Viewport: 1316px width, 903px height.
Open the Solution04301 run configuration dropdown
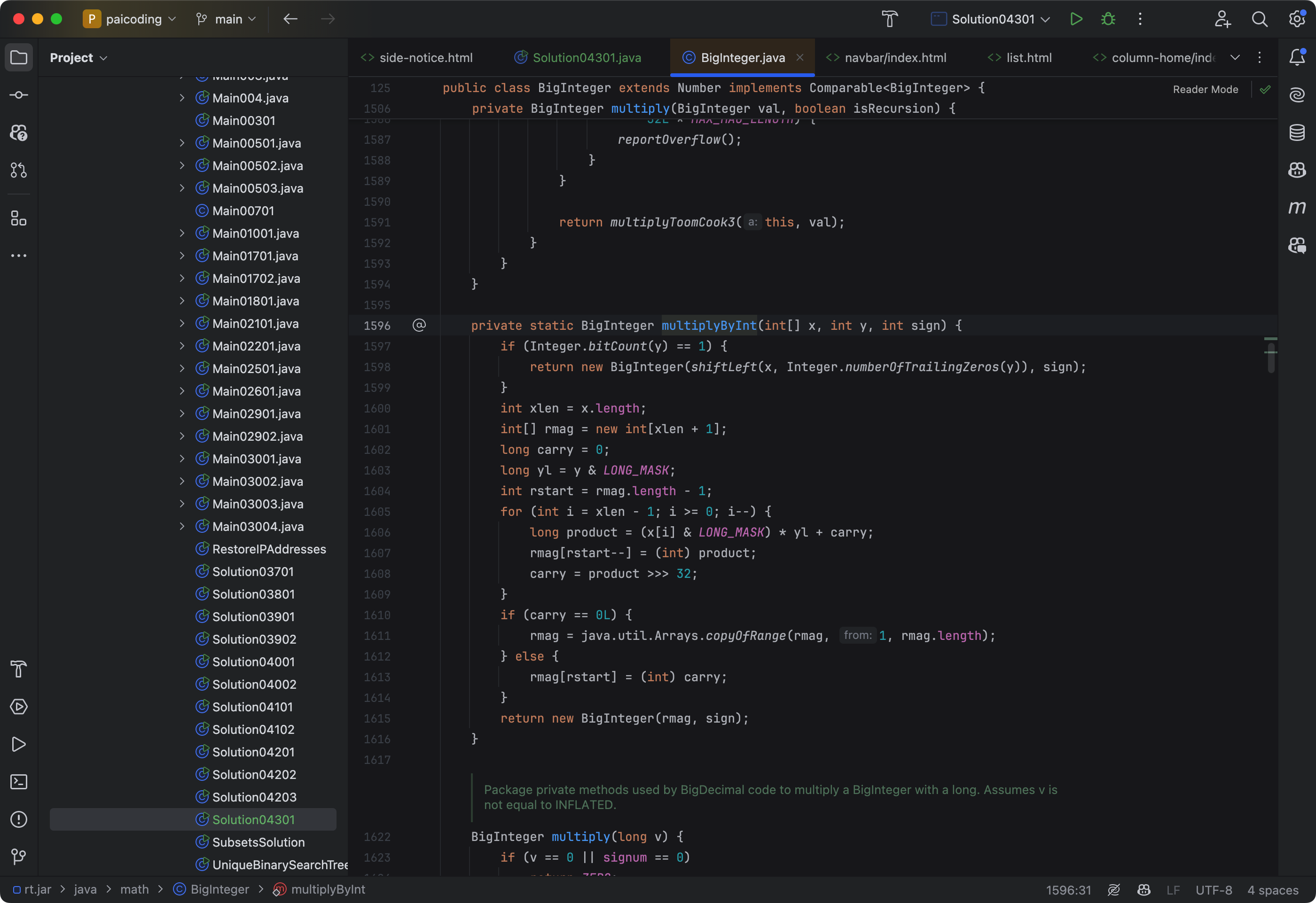(990, 19)
